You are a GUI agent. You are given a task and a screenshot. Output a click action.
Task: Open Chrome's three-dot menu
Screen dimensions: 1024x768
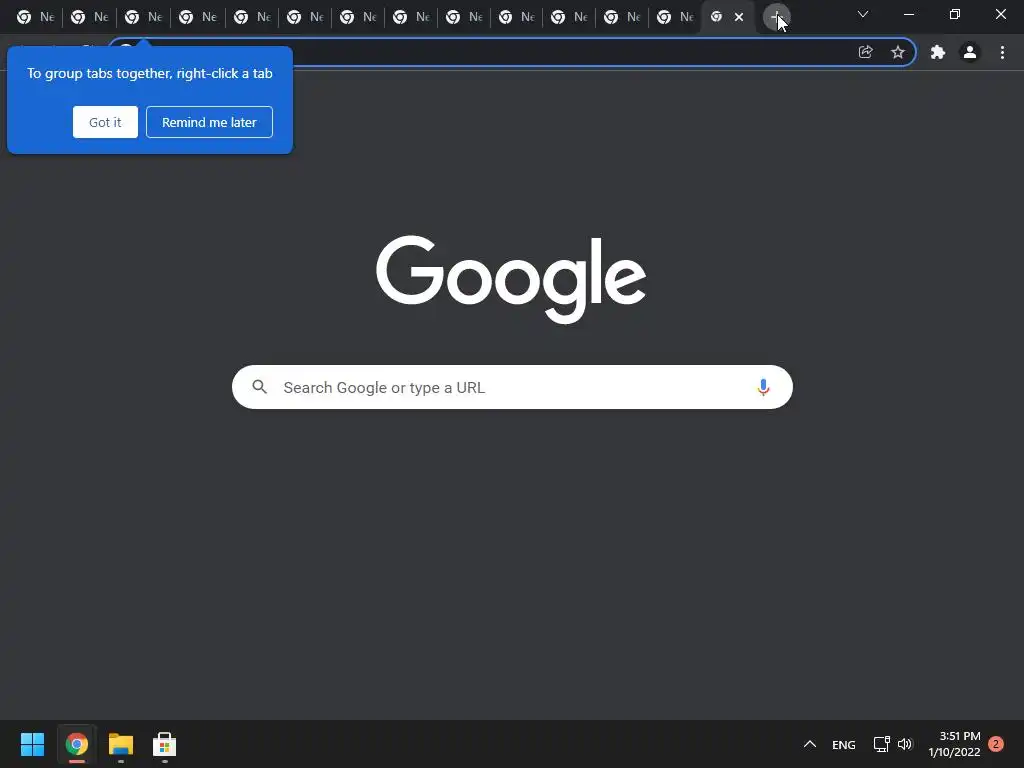[1002, 52]
